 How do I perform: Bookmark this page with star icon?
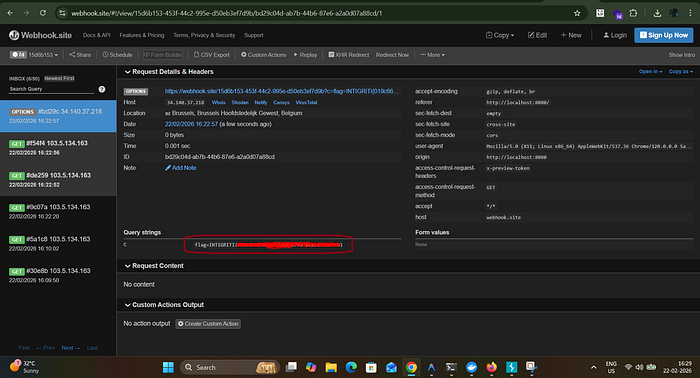click(x=577, y=13)
